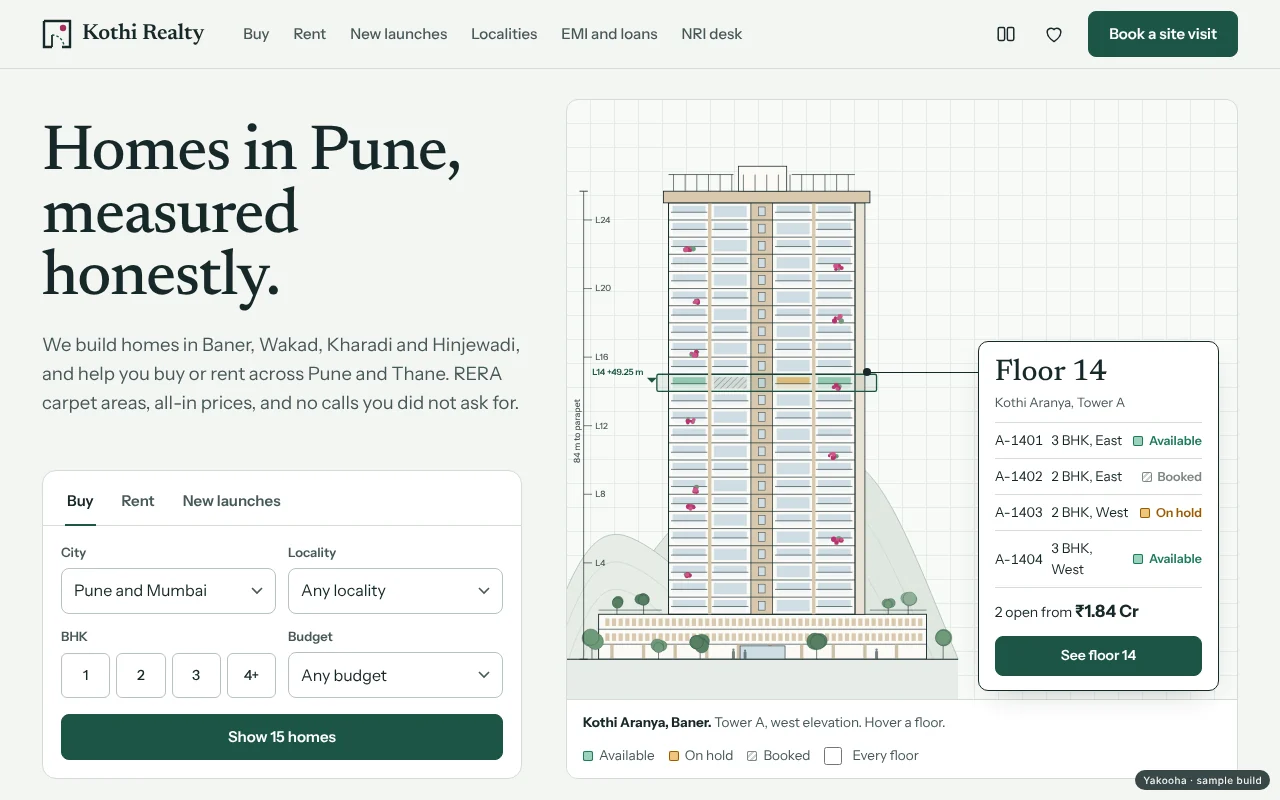Open EMI and loans page

coord(609,34)
